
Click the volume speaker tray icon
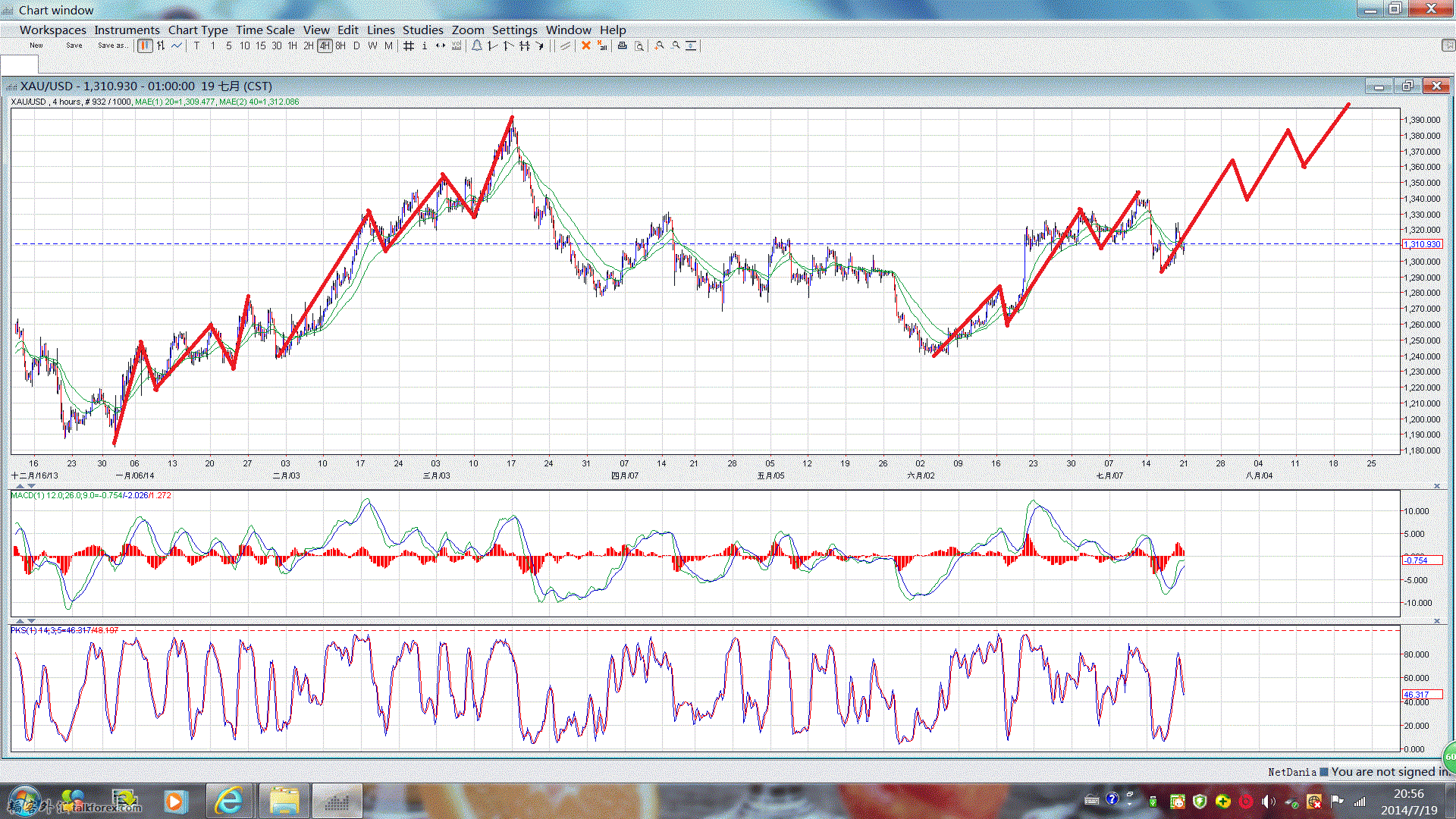click(x=1268, y=802)
